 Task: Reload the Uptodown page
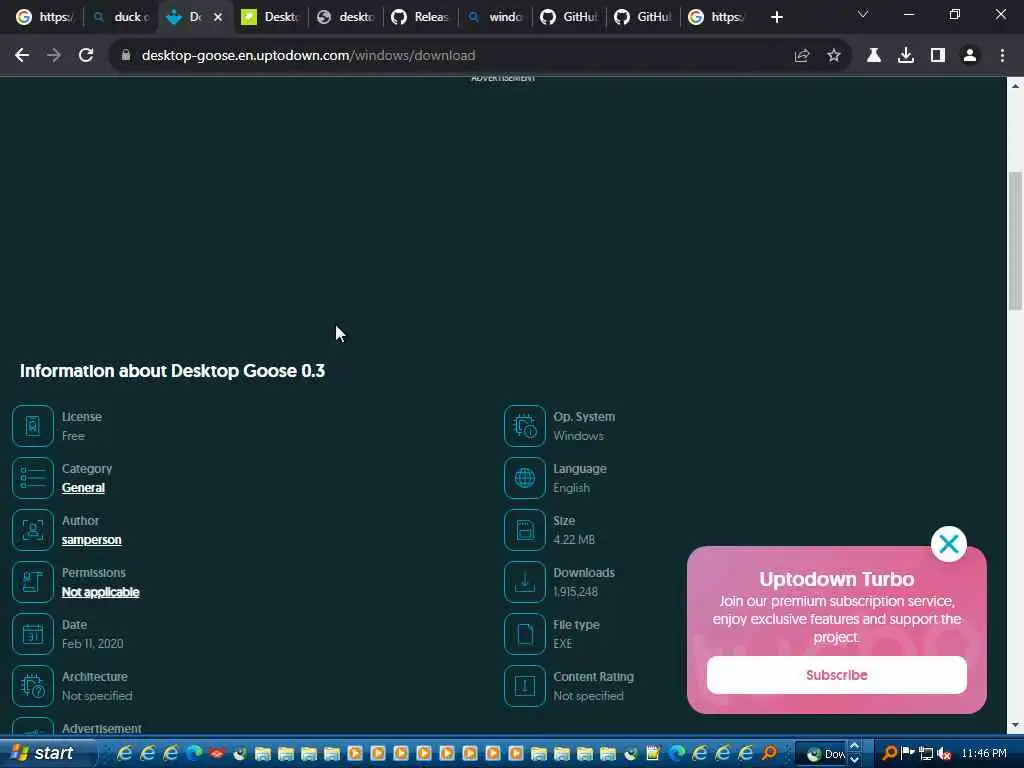pos(86,56)
